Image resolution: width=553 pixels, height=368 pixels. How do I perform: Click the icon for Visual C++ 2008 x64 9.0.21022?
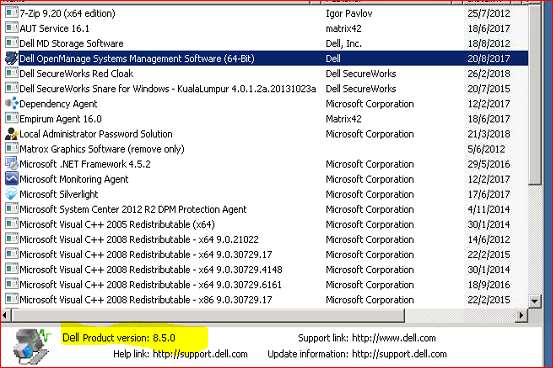pyautogui.click(x=12, y=239)
